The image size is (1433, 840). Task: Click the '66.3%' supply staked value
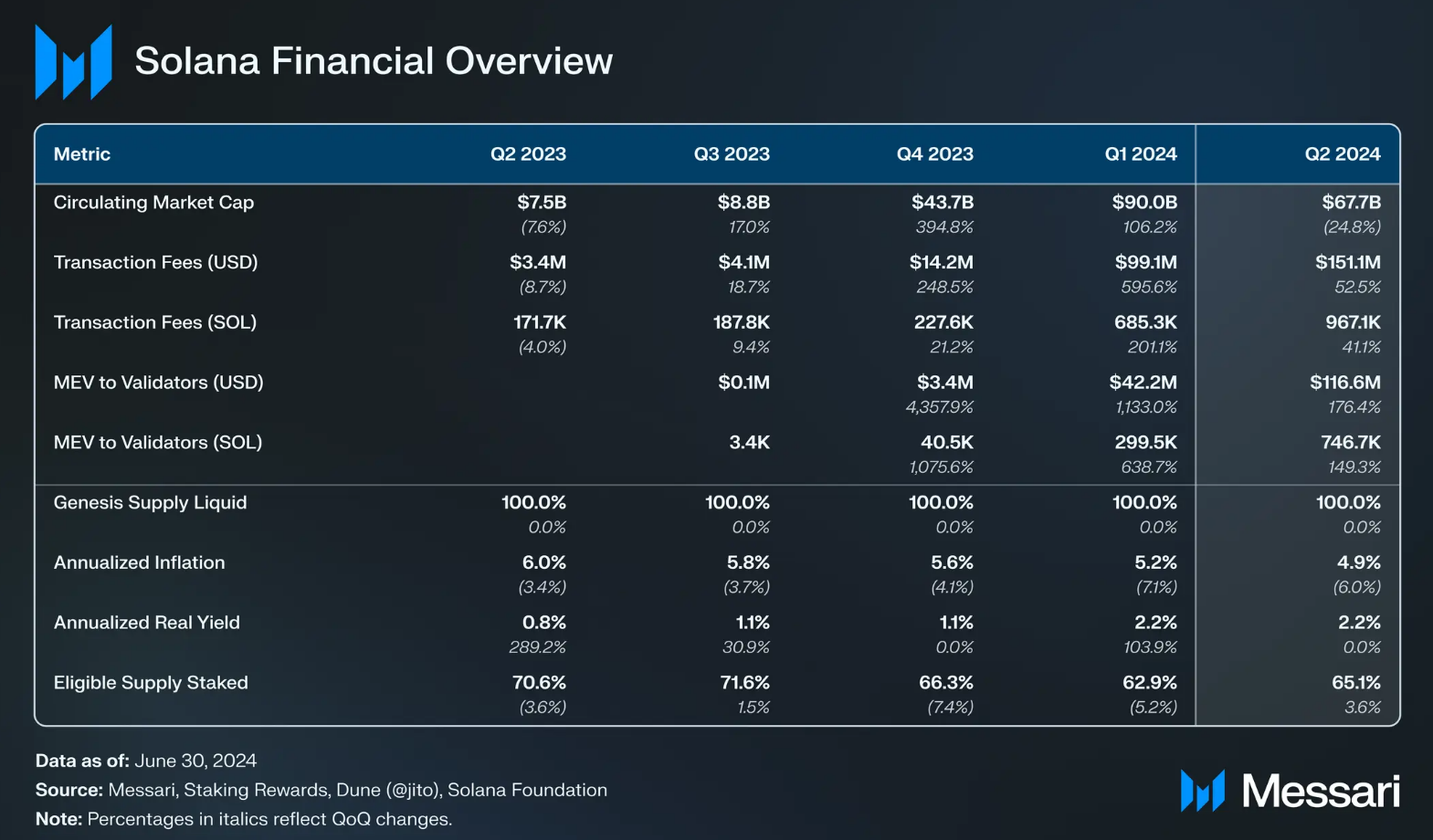[946, 683]
